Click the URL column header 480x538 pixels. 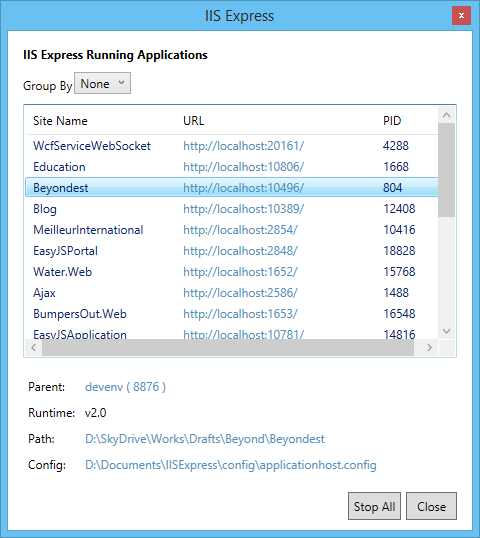194,121
